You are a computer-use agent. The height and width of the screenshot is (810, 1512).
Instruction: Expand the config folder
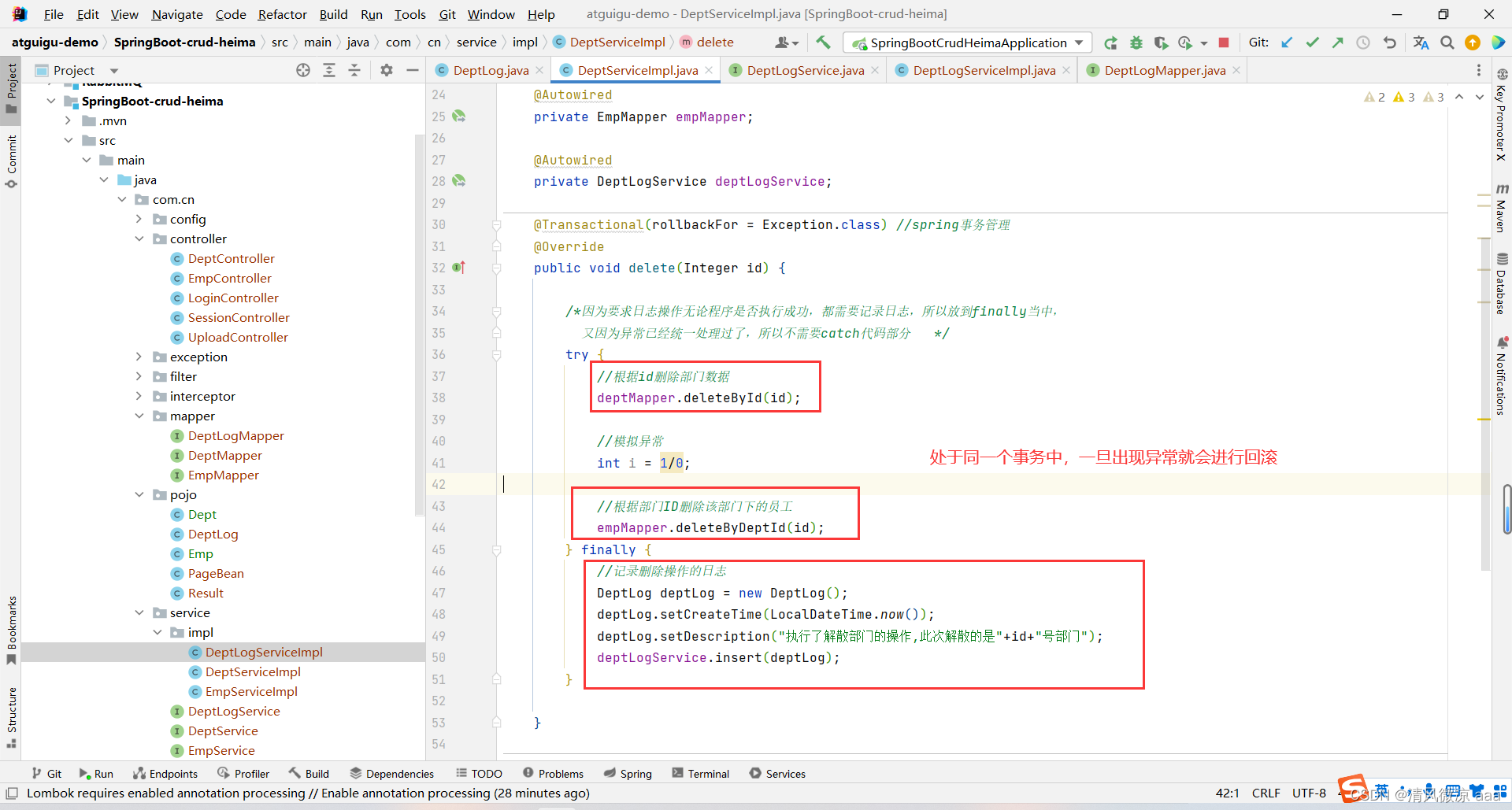139,219
